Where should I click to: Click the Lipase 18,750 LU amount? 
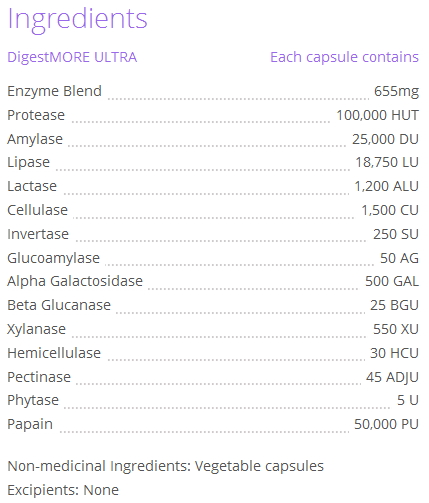[x=387, y=162]
